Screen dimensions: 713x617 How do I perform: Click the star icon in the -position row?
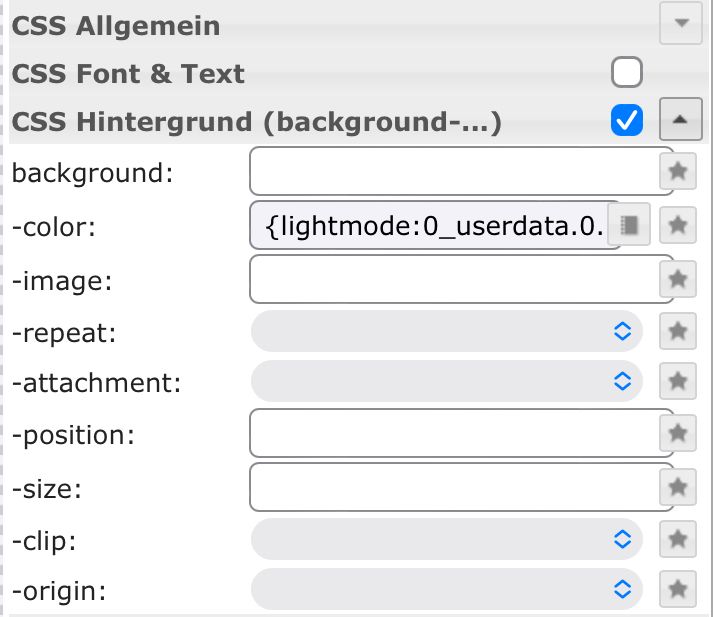pos(678,434)
